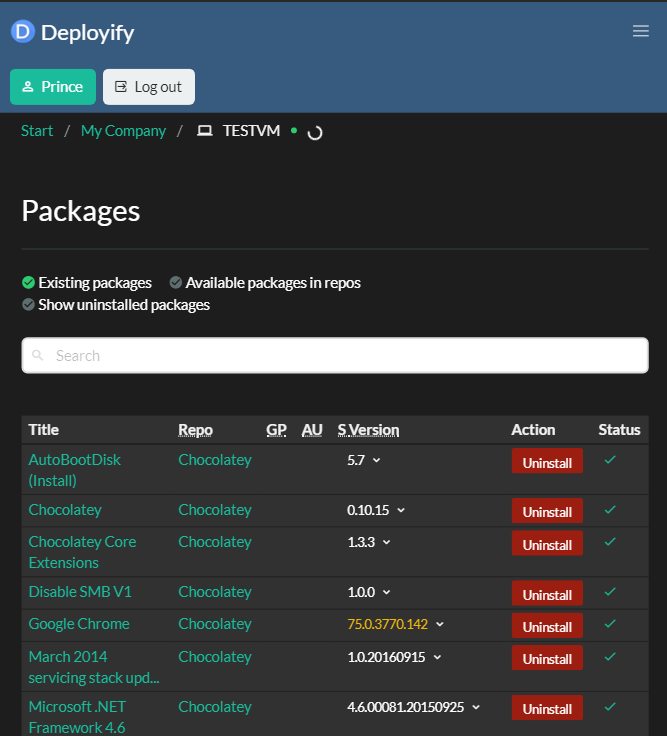Click the Title column header
667x736 pixels.
(44, 430)
